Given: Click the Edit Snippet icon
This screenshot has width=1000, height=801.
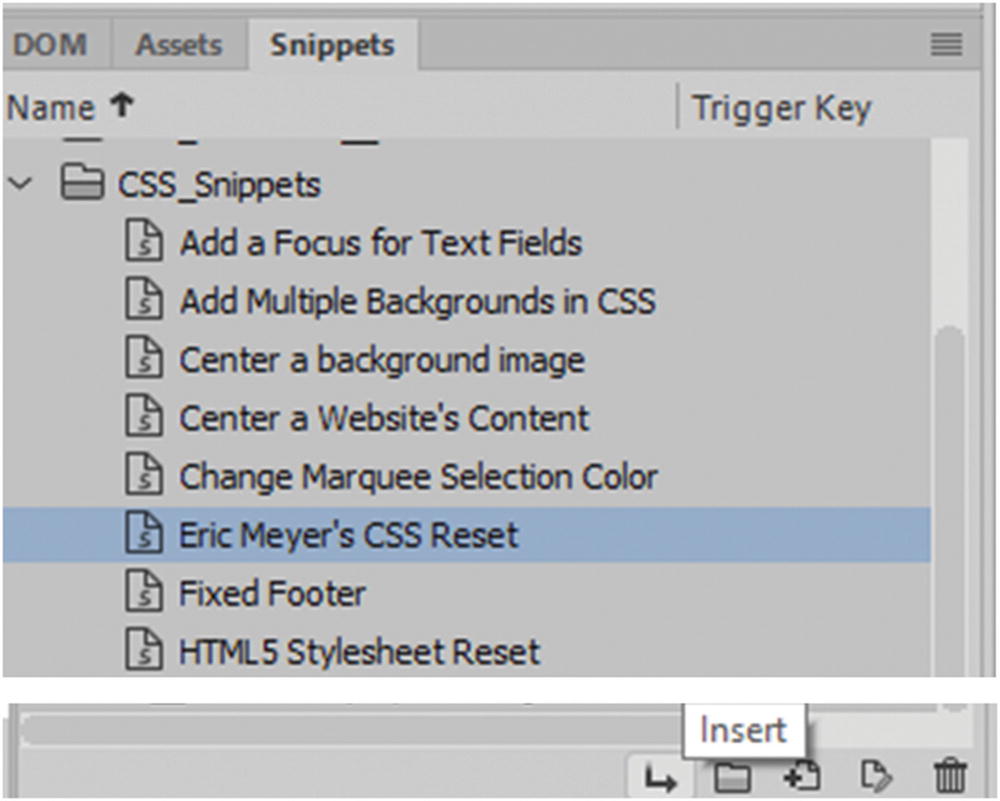Looking at the screenshot, I should (876, 778).
